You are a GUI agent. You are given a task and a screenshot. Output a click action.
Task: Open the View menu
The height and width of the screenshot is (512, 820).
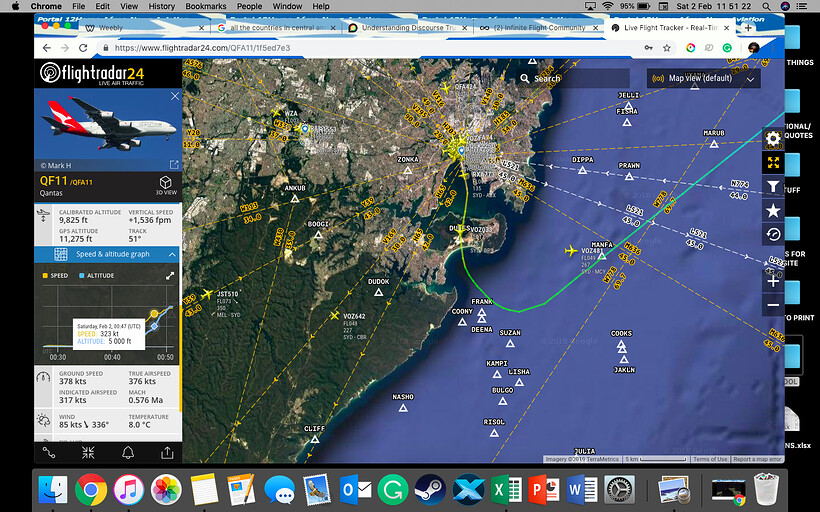[x=129, y=6]
